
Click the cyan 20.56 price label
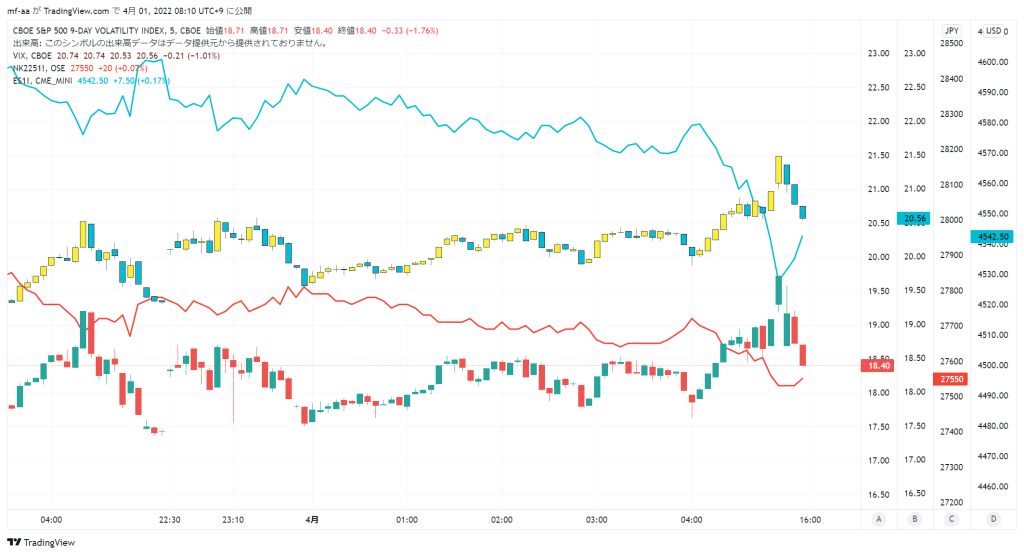point(914,219)
